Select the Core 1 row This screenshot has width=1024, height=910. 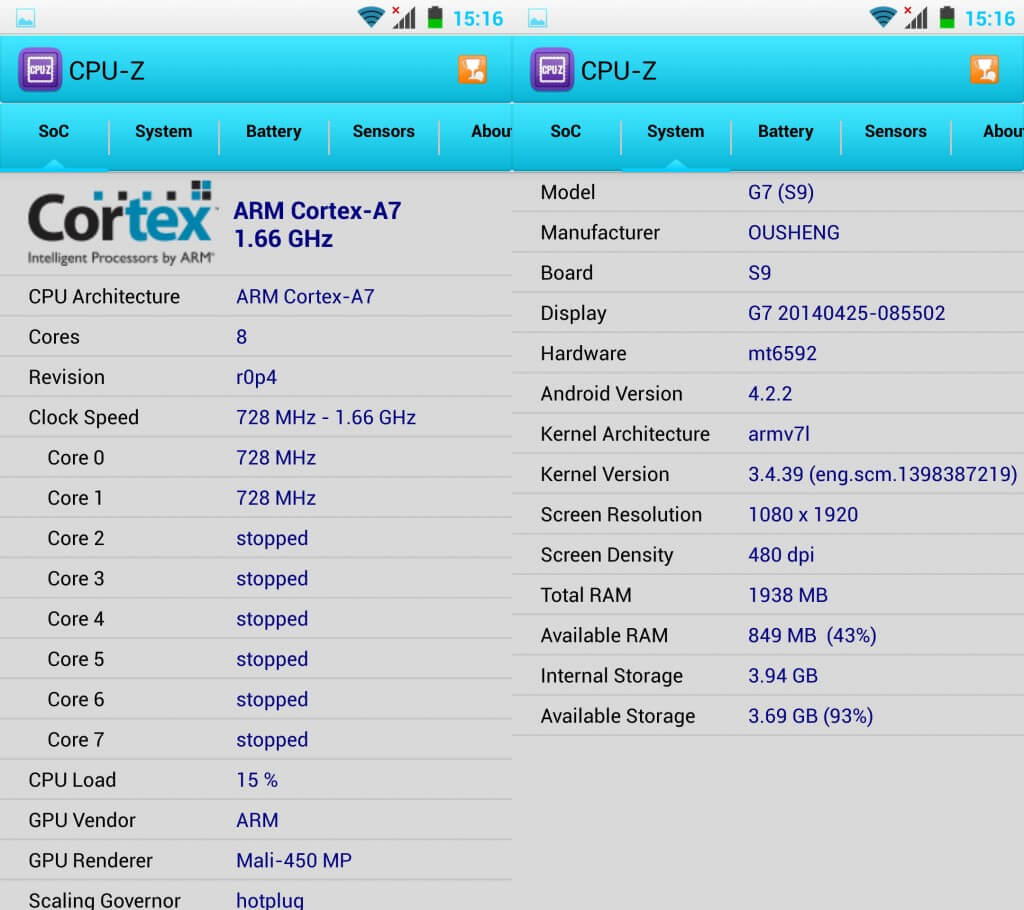click(256, 498)
